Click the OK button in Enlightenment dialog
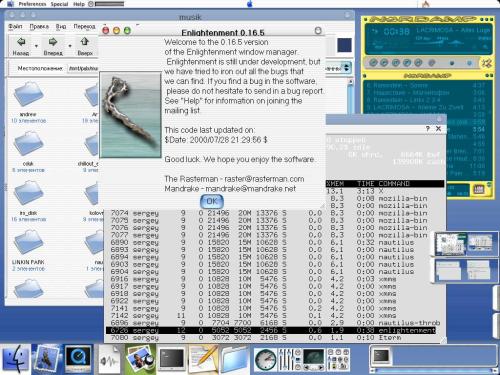This screenshot has height=375, width=500. [212, 201]
